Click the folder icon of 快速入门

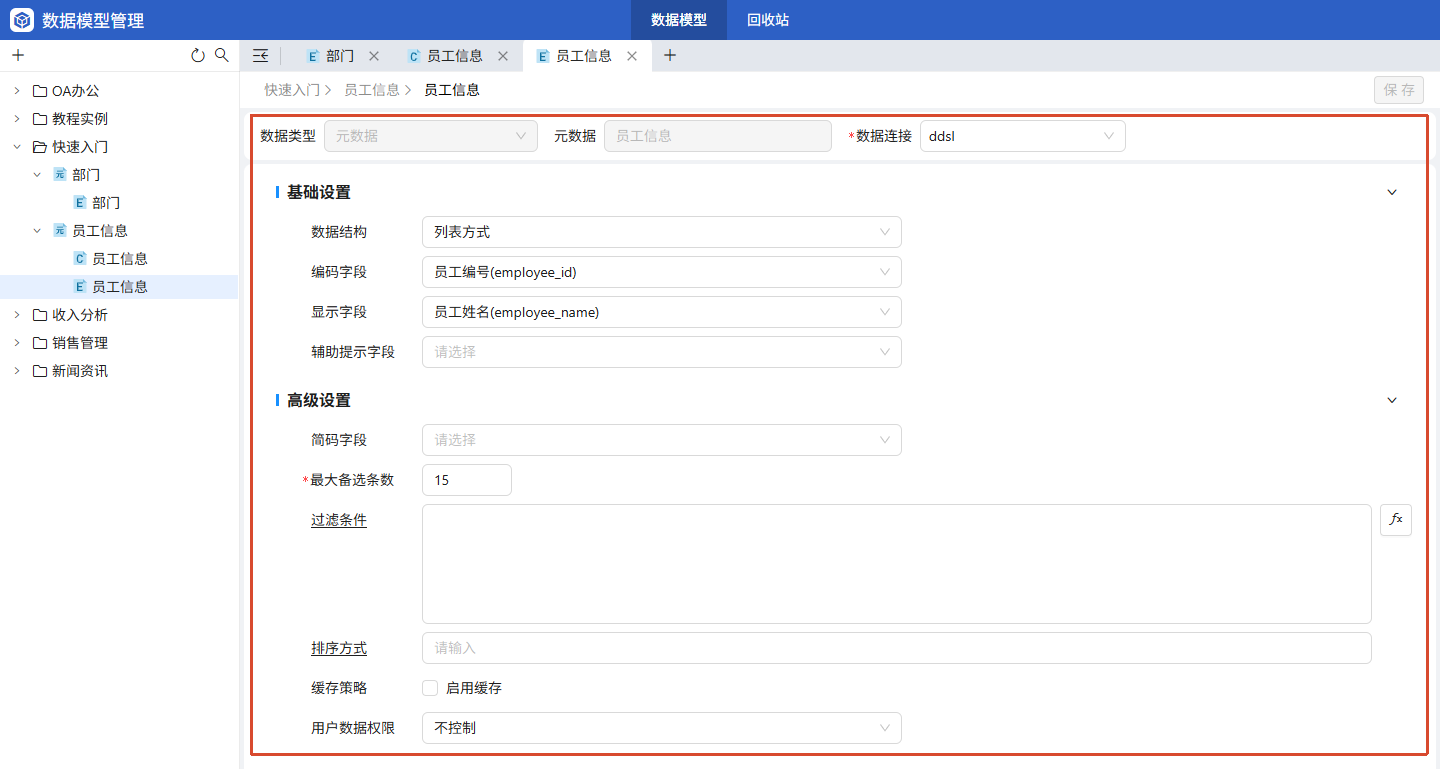tap(40, 147)
